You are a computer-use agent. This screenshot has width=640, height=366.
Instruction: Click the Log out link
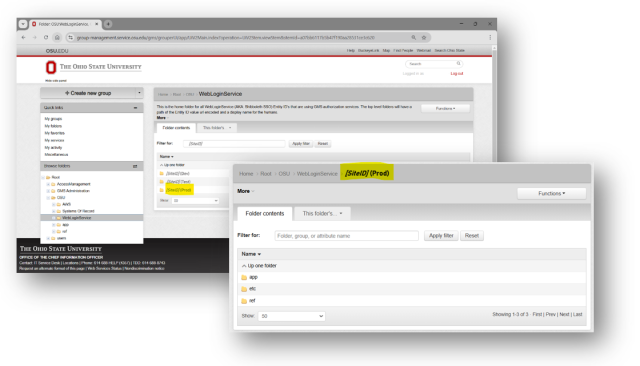pyautogui.click(x=457, y=74)
